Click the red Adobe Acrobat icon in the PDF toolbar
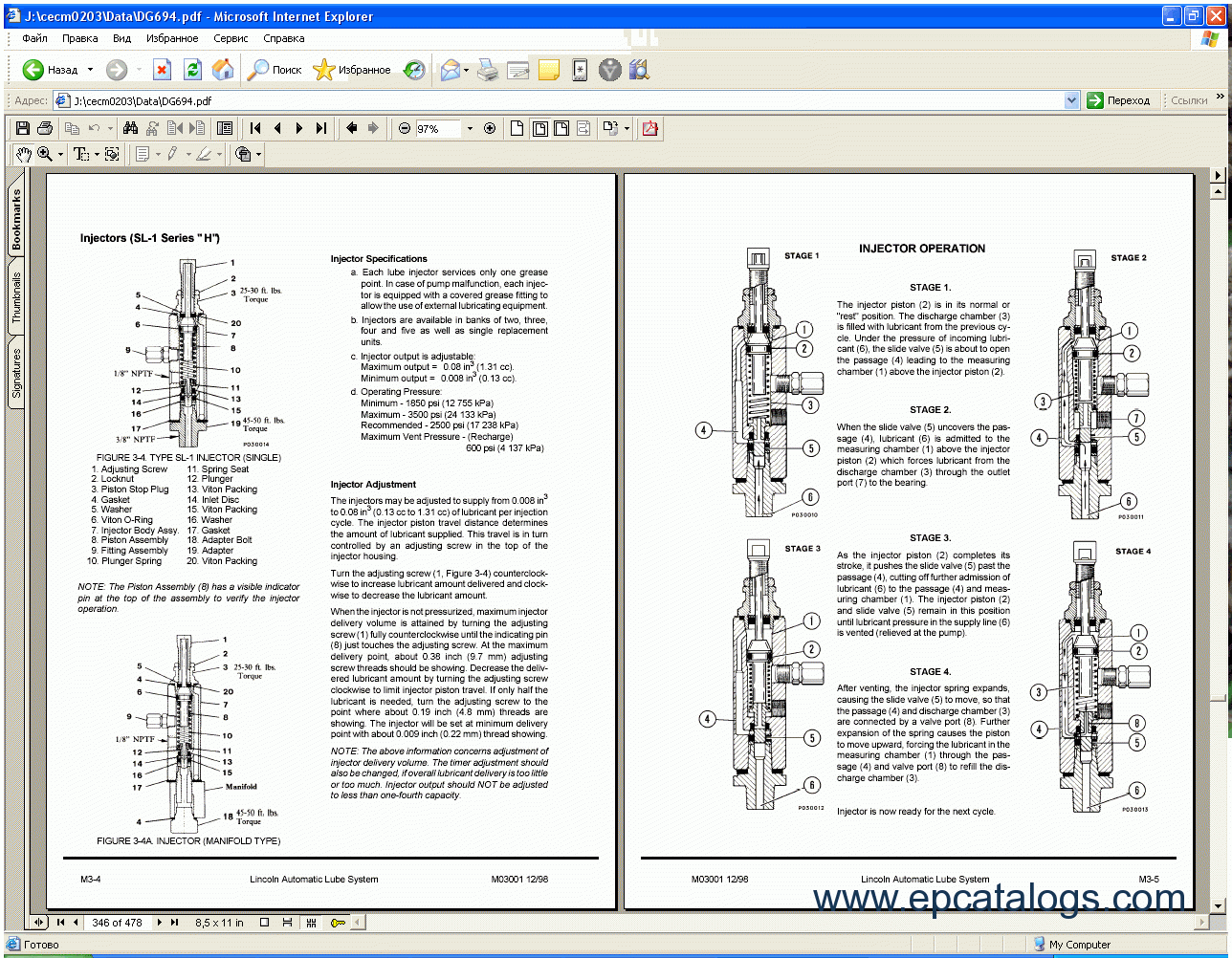Image resolution: width=1232 pixels, height=958 pixels. click(650, 128)
